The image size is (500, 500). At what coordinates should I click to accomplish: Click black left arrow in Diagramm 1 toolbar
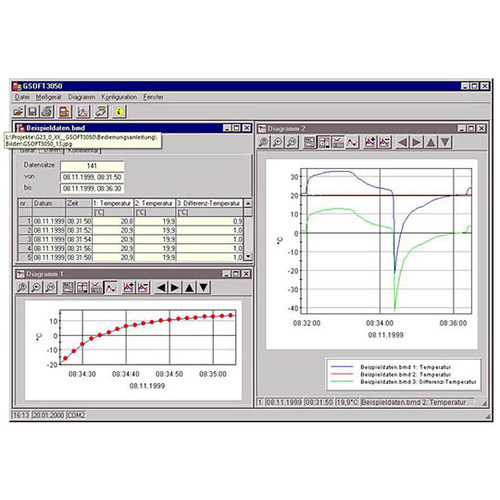tap(161, 287)
